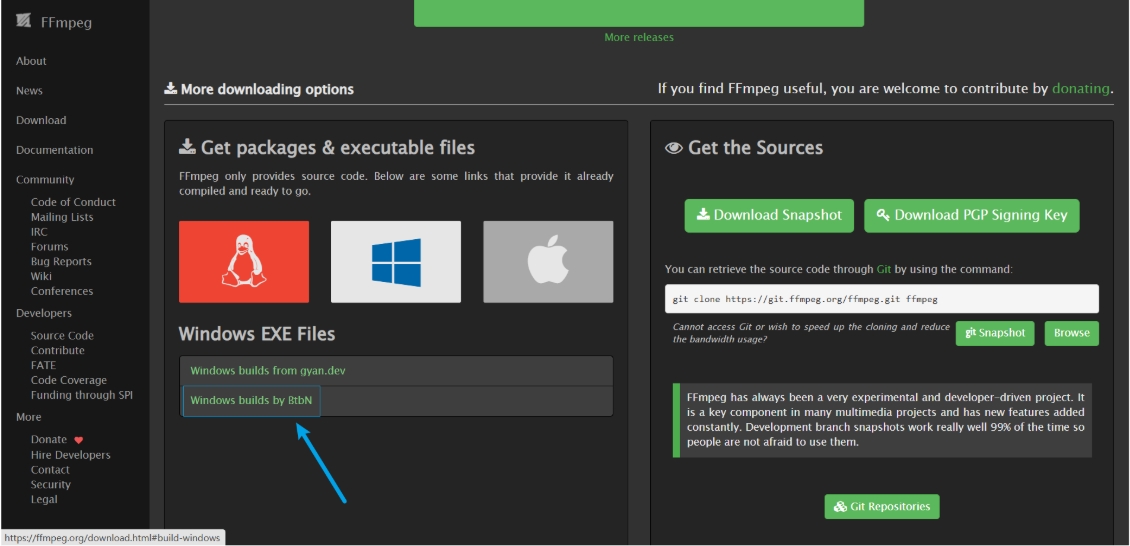Click the 'Windows EXE Files' heading
1130x546 pixels.
click(x=257, y=334)
